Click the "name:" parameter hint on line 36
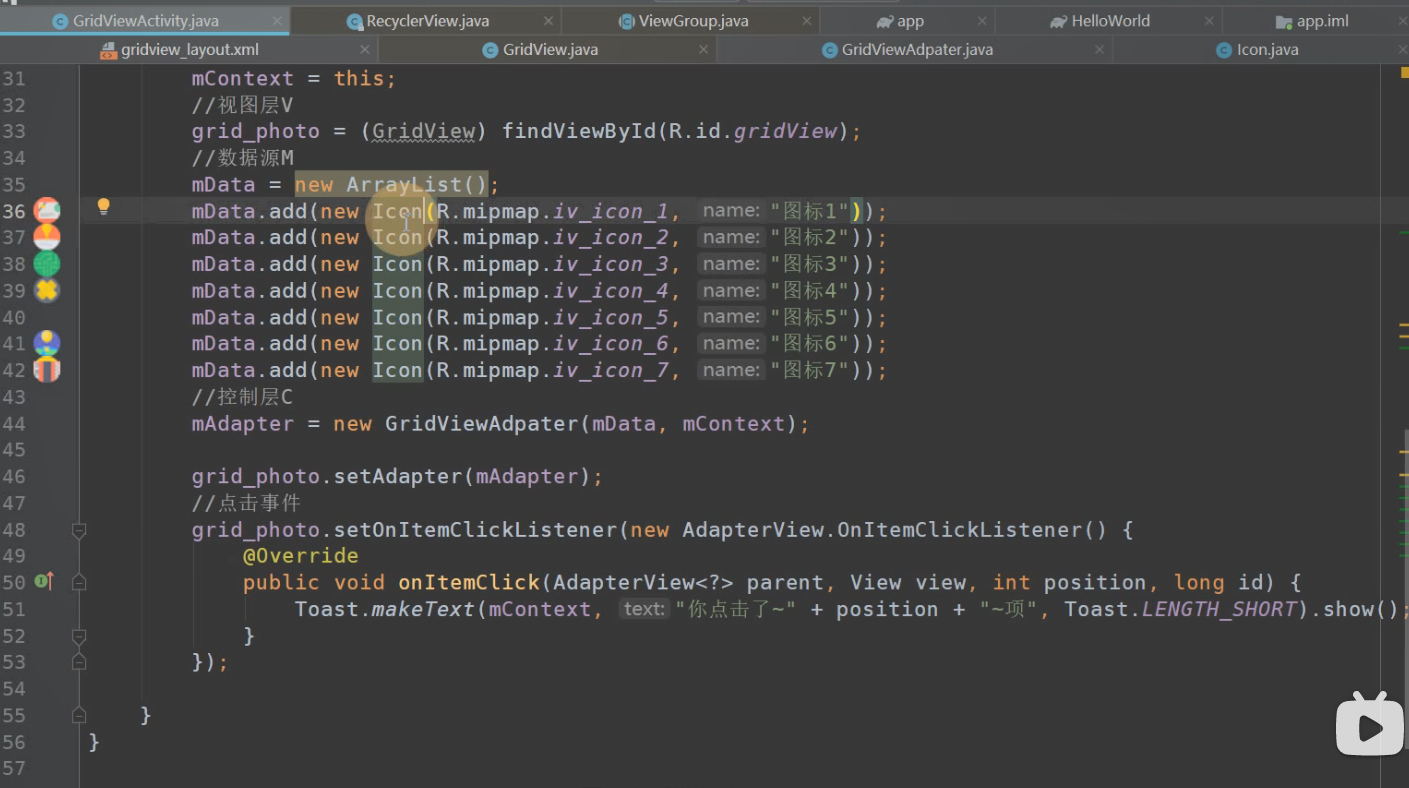This screenshot has height=788, width=1409. 730,210
